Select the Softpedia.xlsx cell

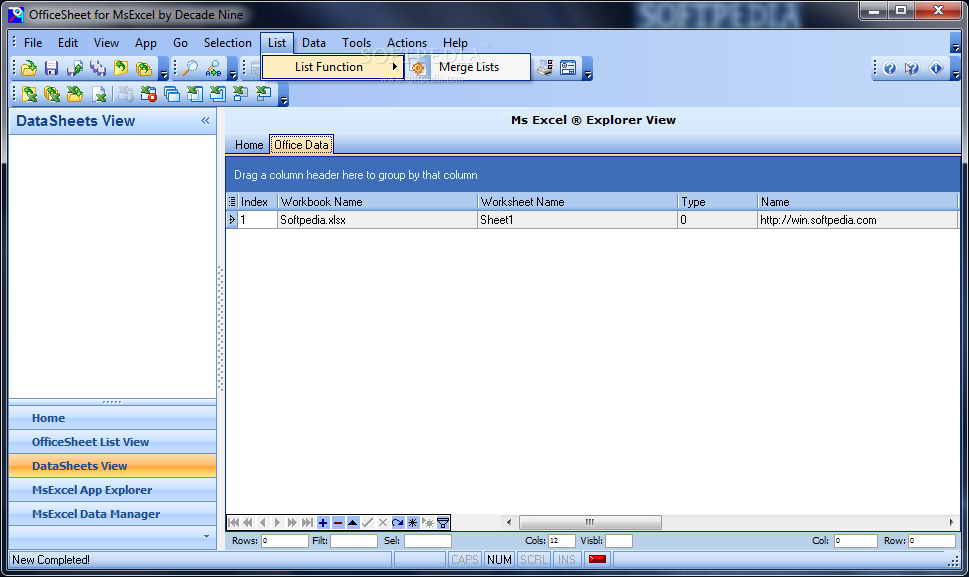pos(377,219)
